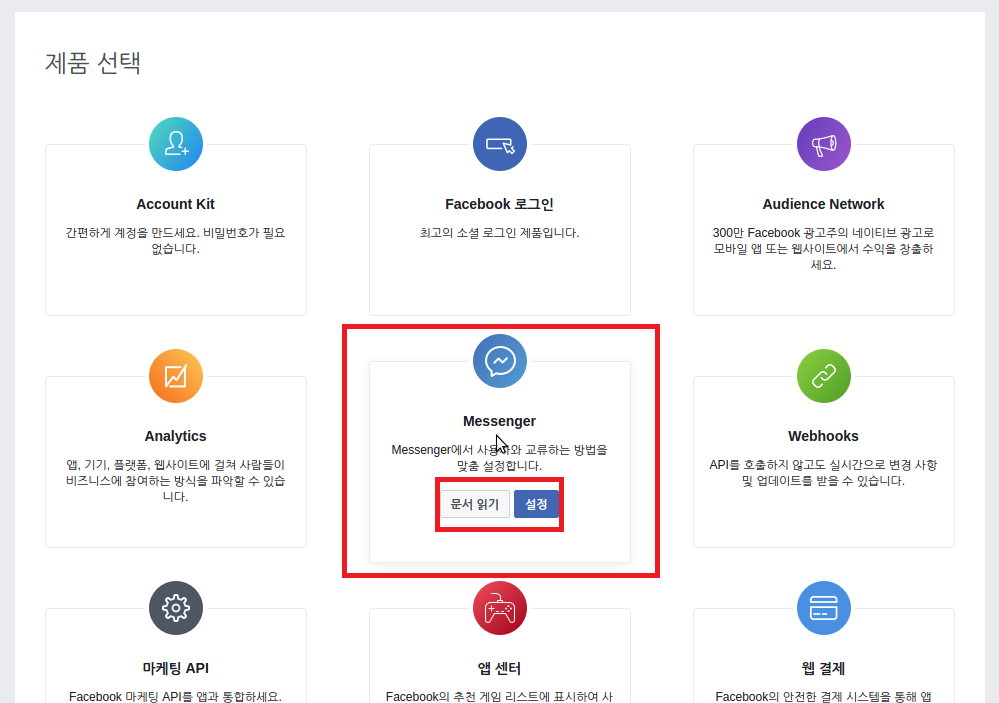Screen dimensions: 999x703
Task: Select the Webhooks card title
Action: 823,436
